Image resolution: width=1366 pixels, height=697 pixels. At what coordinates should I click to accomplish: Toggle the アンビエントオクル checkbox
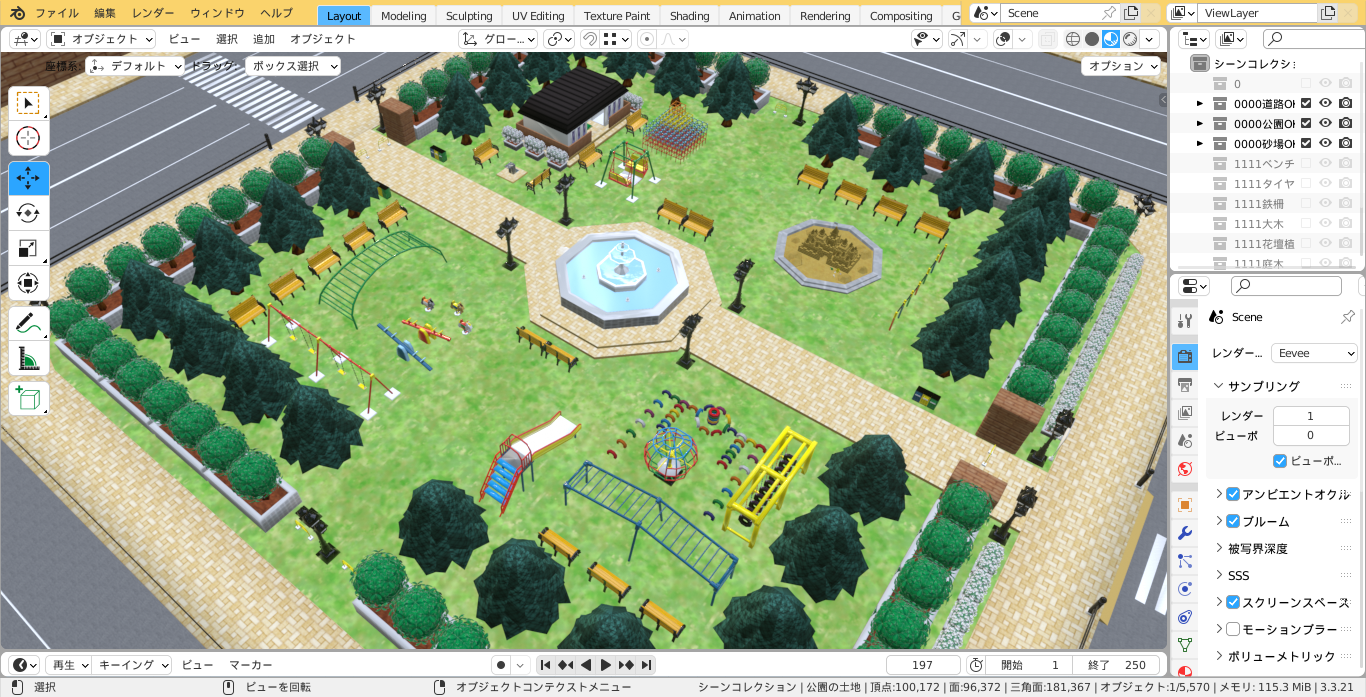1233,494
